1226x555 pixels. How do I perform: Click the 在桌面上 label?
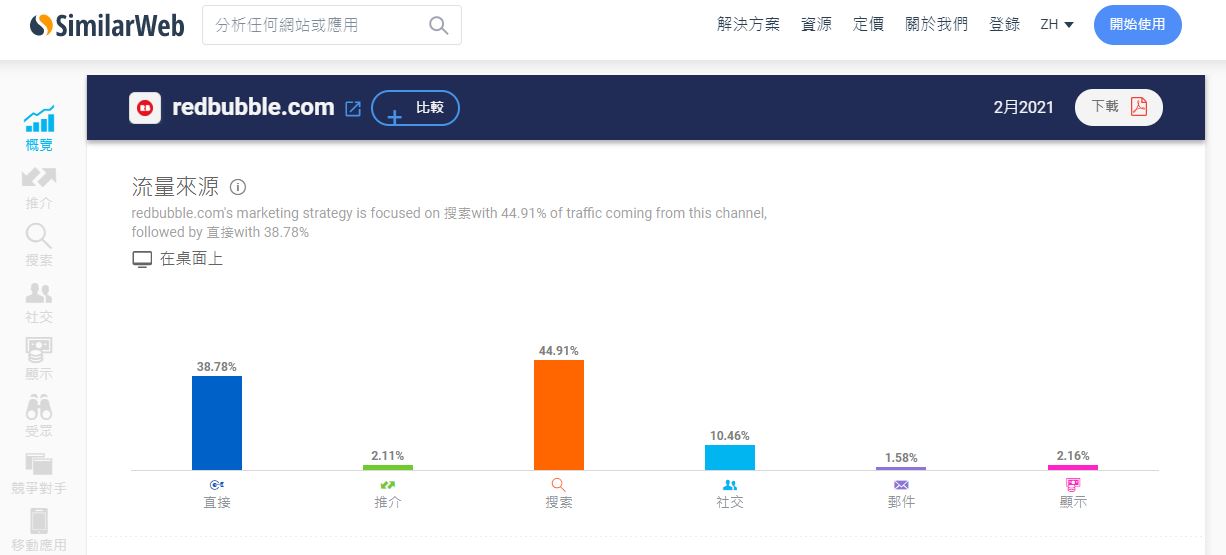pyautogui.click(x=191, y=259)
